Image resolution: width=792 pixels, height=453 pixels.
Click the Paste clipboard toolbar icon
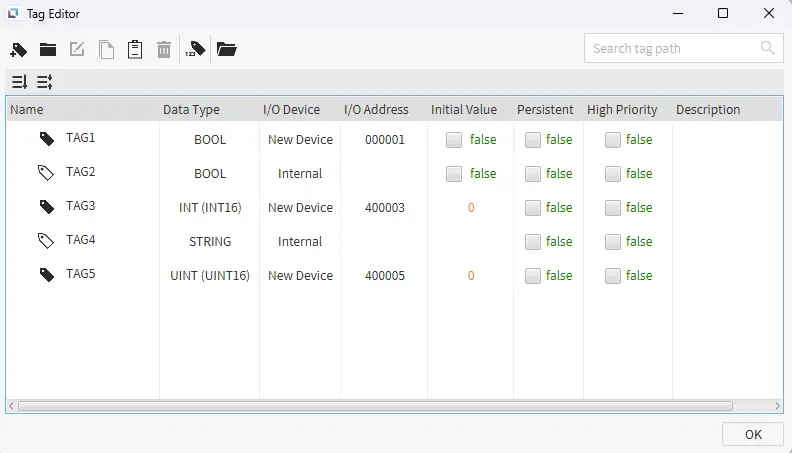coord(135,49)
